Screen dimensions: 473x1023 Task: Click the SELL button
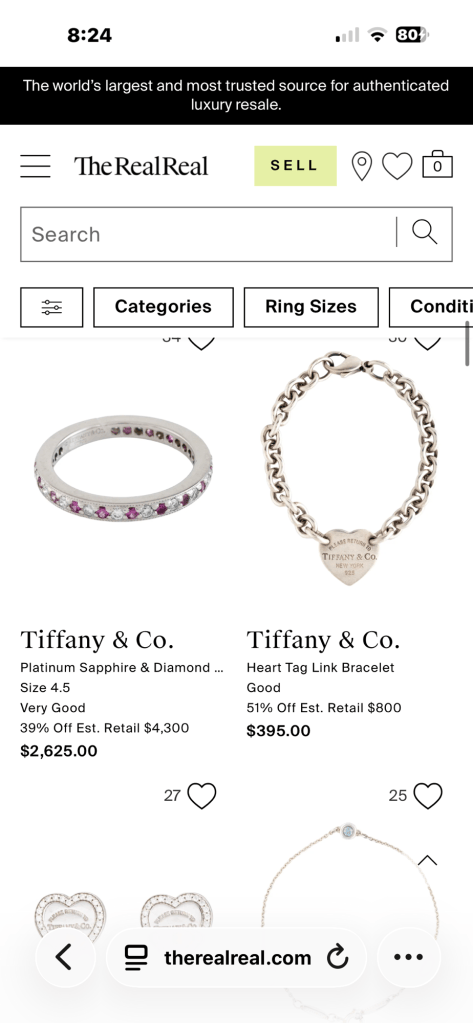pyautogui.click(x=296, y=166)
